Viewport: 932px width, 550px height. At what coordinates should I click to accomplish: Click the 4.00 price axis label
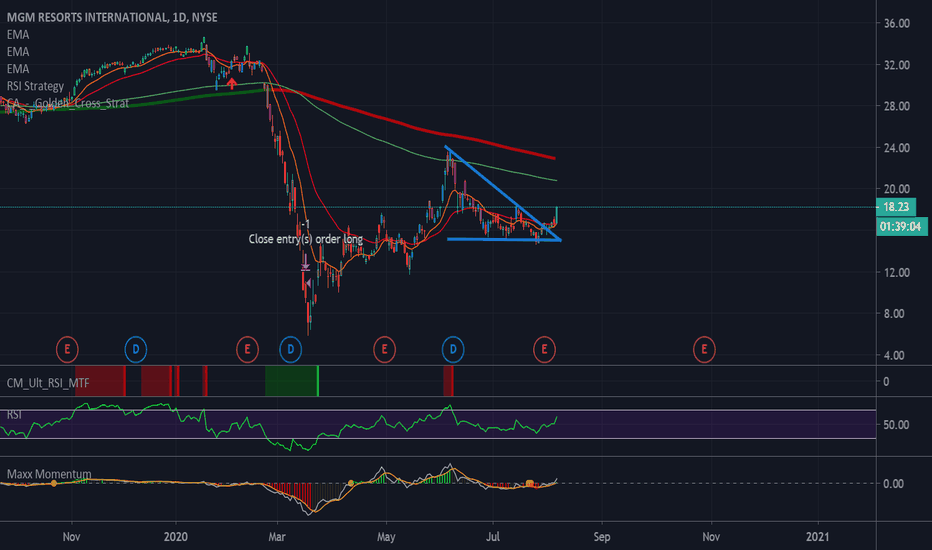(894, 356)
